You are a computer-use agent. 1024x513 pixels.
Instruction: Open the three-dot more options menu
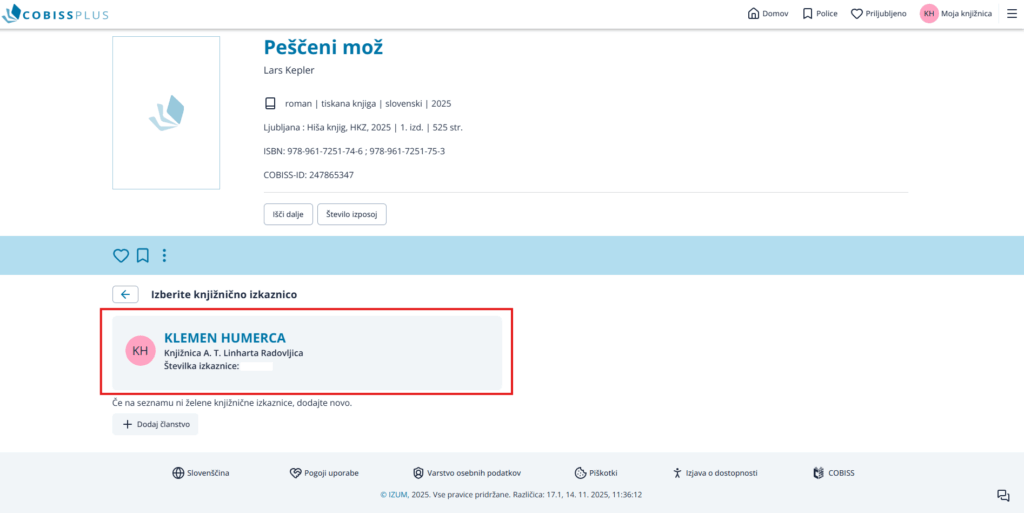coord(165,255)
